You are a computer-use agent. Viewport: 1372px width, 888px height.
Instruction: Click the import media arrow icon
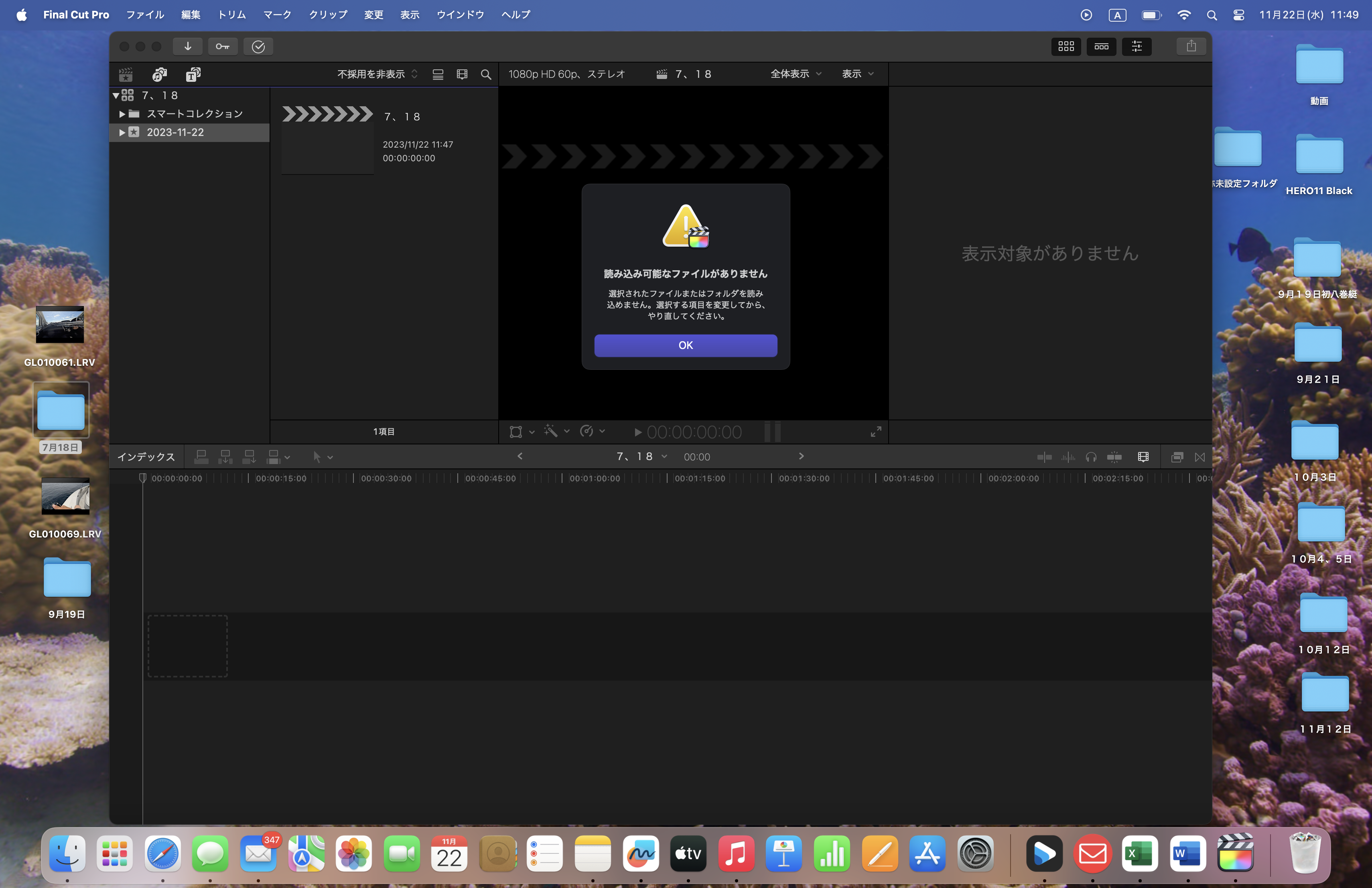click(187, 46)
